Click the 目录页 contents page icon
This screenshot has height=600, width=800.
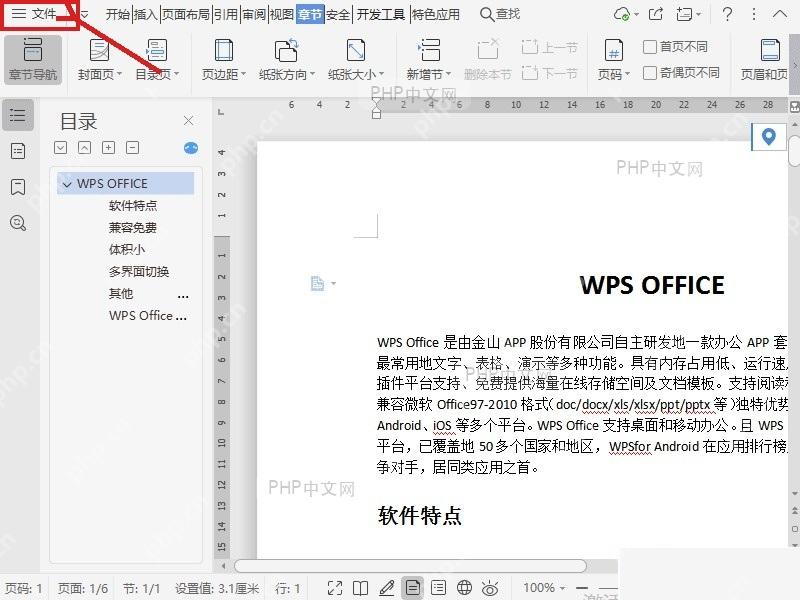click(x=156, y=51)
